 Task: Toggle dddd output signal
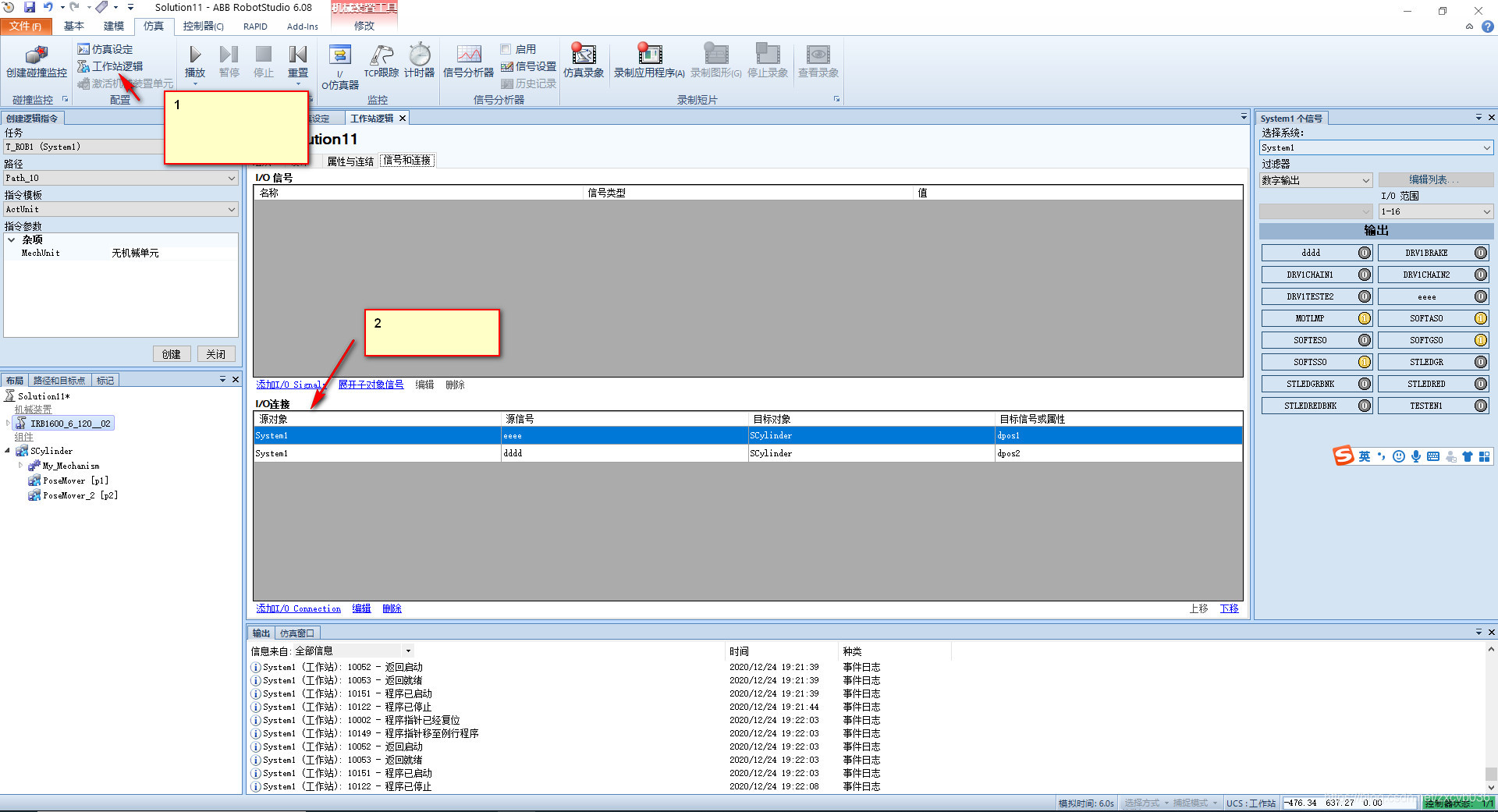pos(1317,253)
